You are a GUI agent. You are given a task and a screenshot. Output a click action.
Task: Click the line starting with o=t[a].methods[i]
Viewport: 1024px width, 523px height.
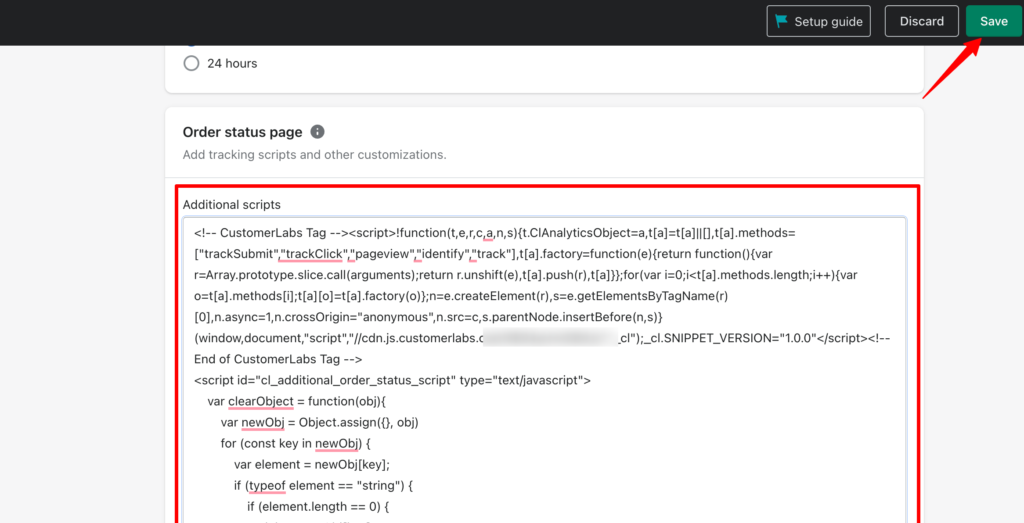point(461,296)
